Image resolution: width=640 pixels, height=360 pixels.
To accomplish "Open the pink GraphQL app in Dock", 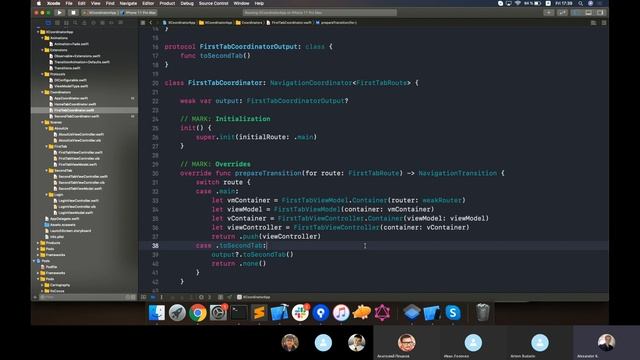I will (382, 313).
